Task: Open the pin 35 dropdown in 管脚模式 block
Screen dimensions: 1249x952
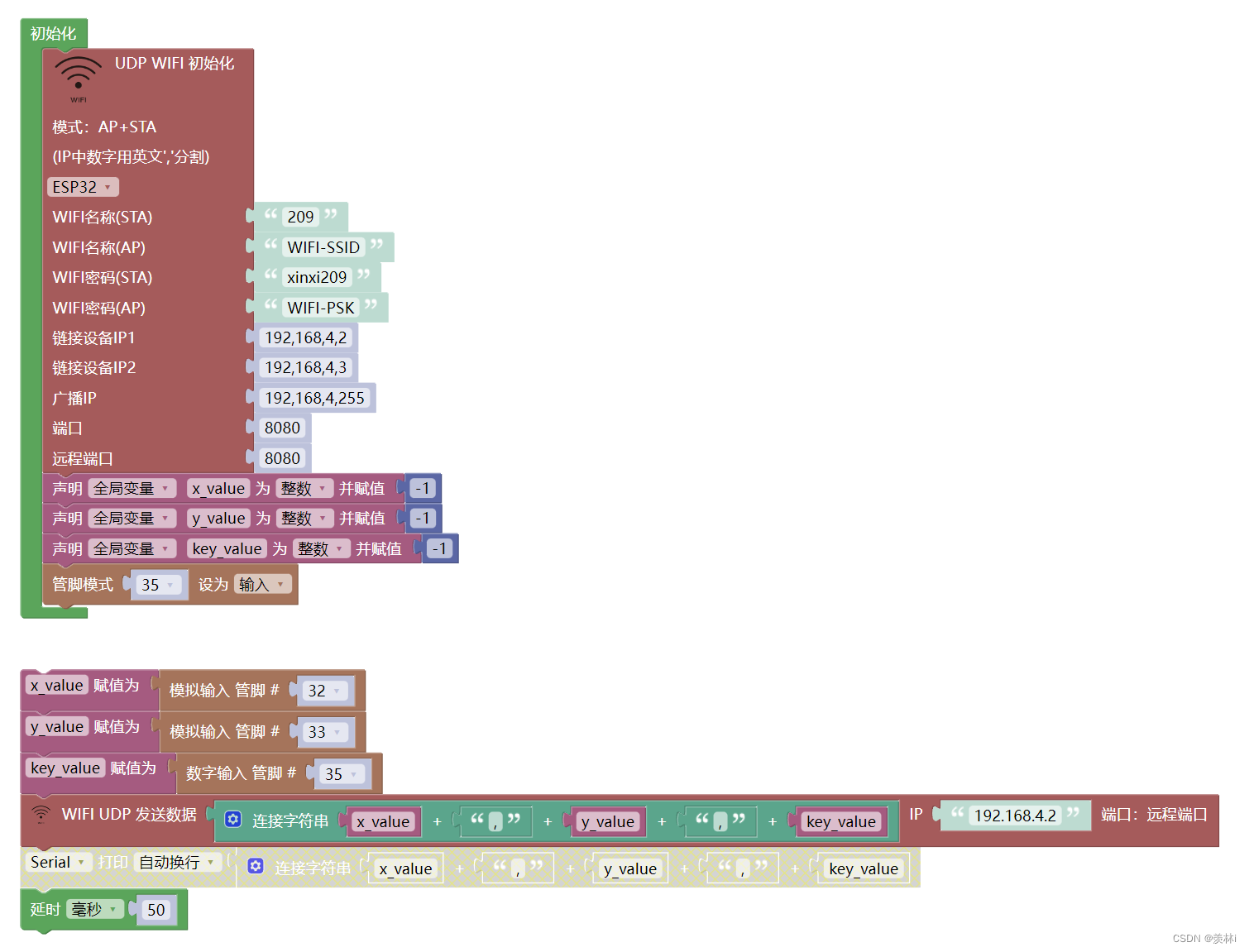Action: pos(159,585)
